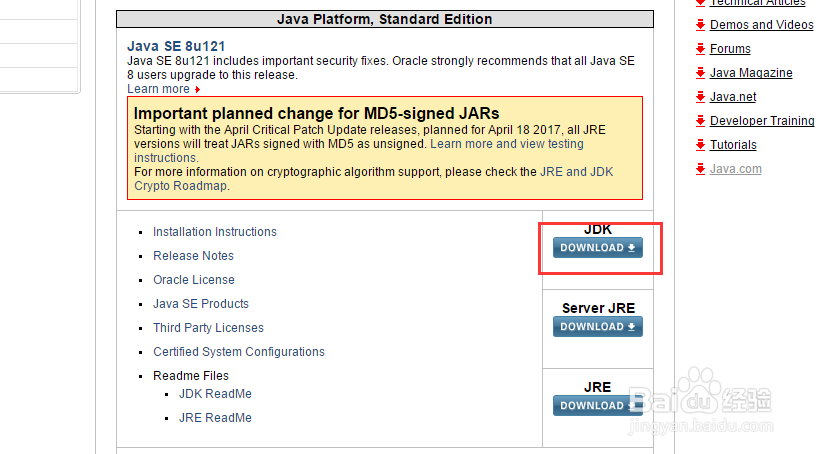The width and height of the screenshot is (820, 454).
Task: Click red arrow icon beside Demos and Videos
Action: pyautogui.click(x=701, y=25)
